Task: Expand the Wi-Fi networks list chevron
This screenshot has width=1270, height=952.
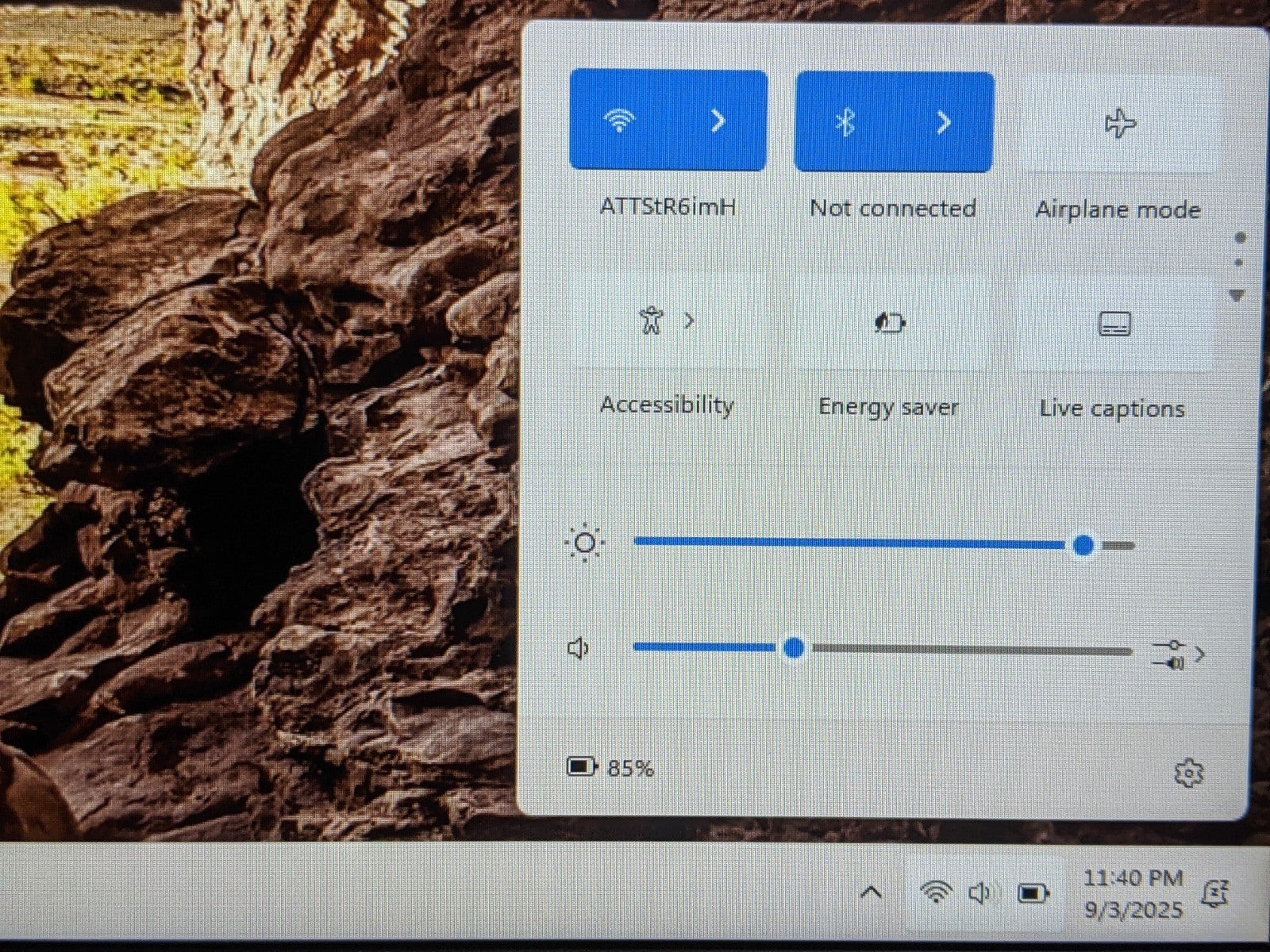Action: tap(718, 121)
